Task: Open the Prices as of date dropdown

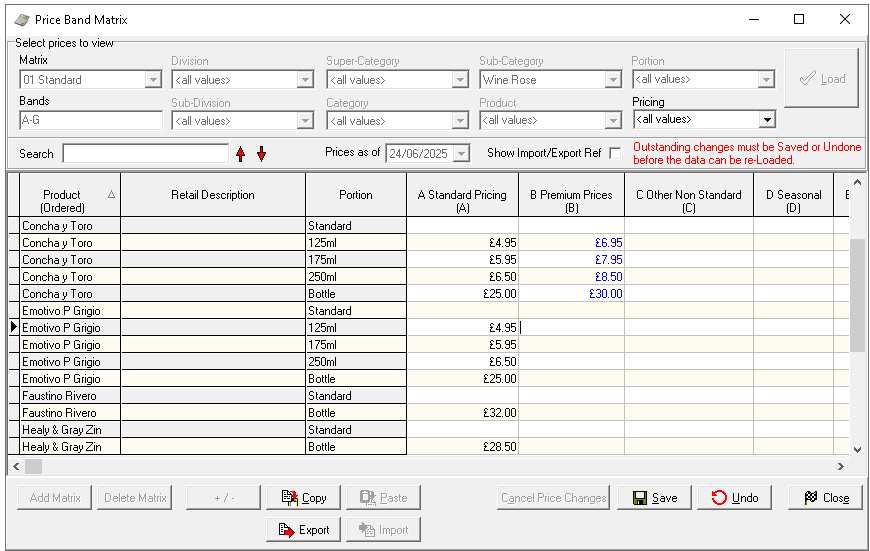Action: [462, 153]
